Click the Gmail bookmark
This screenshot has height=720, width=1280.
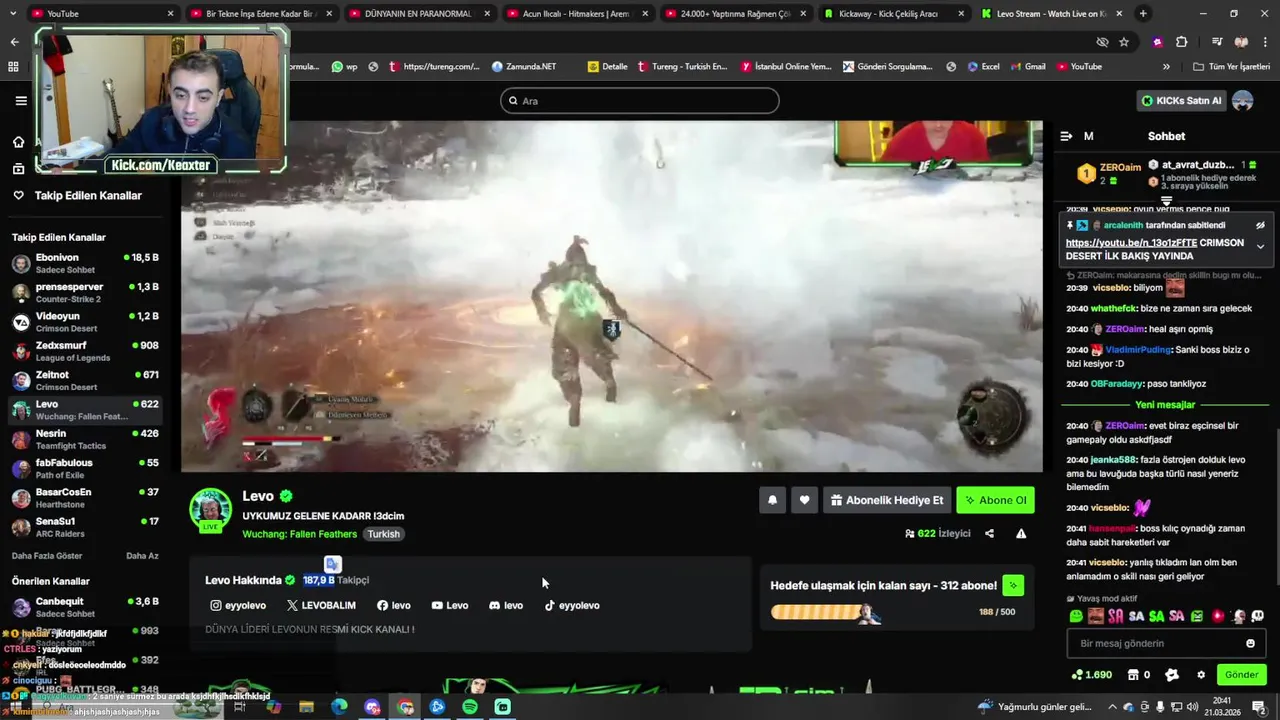[1026, 67]
